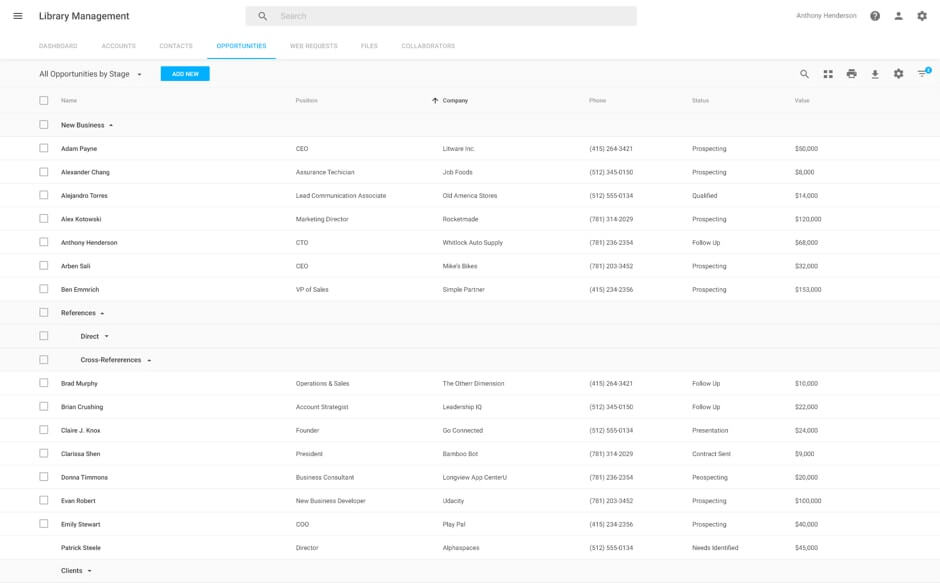Click into the top Search field

tap(450, 16)
